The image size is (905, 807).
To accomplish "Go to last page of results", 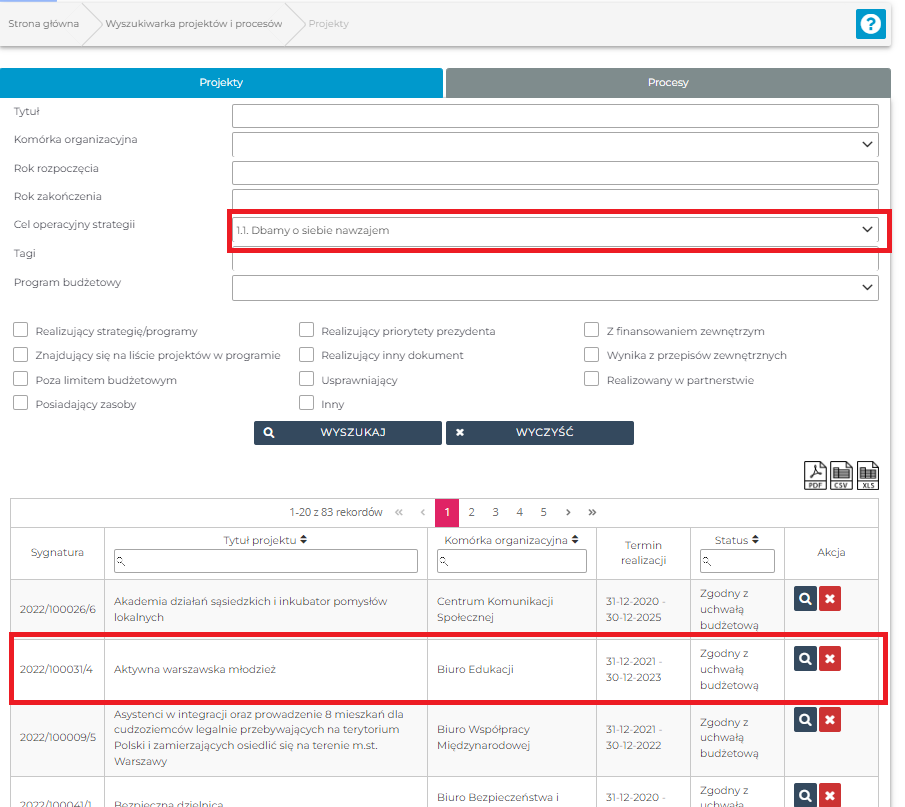I will click(592, 512).
